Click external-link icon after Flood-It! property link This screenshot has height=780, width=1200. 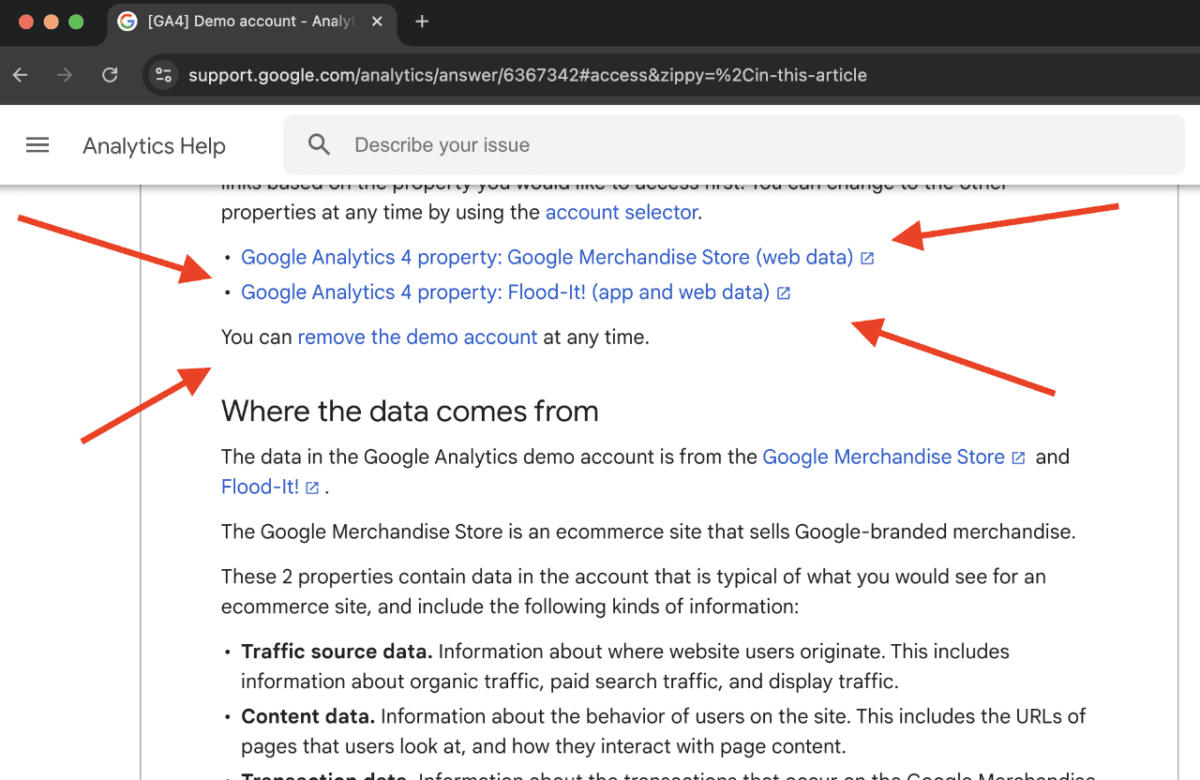[x=784, y=293]
